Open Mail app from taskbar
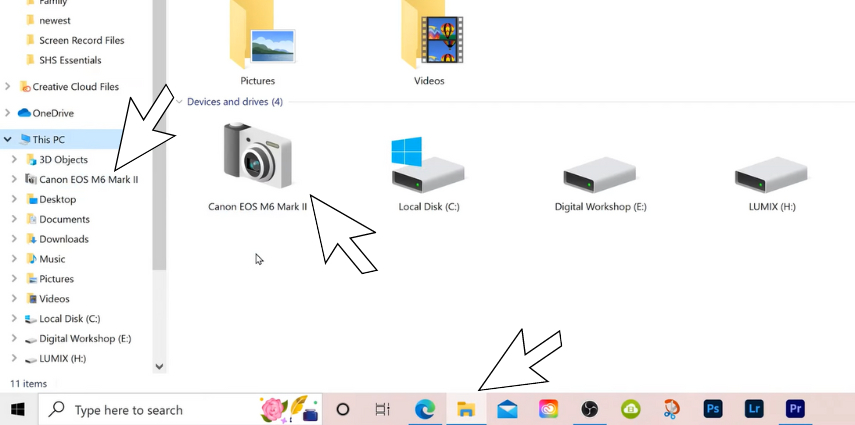 [507, 409]
